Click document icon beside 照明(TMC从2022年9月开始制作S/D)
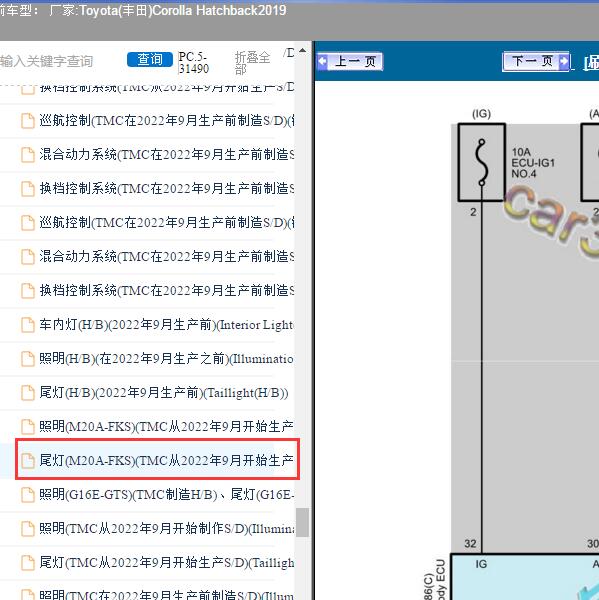Screen dimensions: 599x600 (28, 529)
